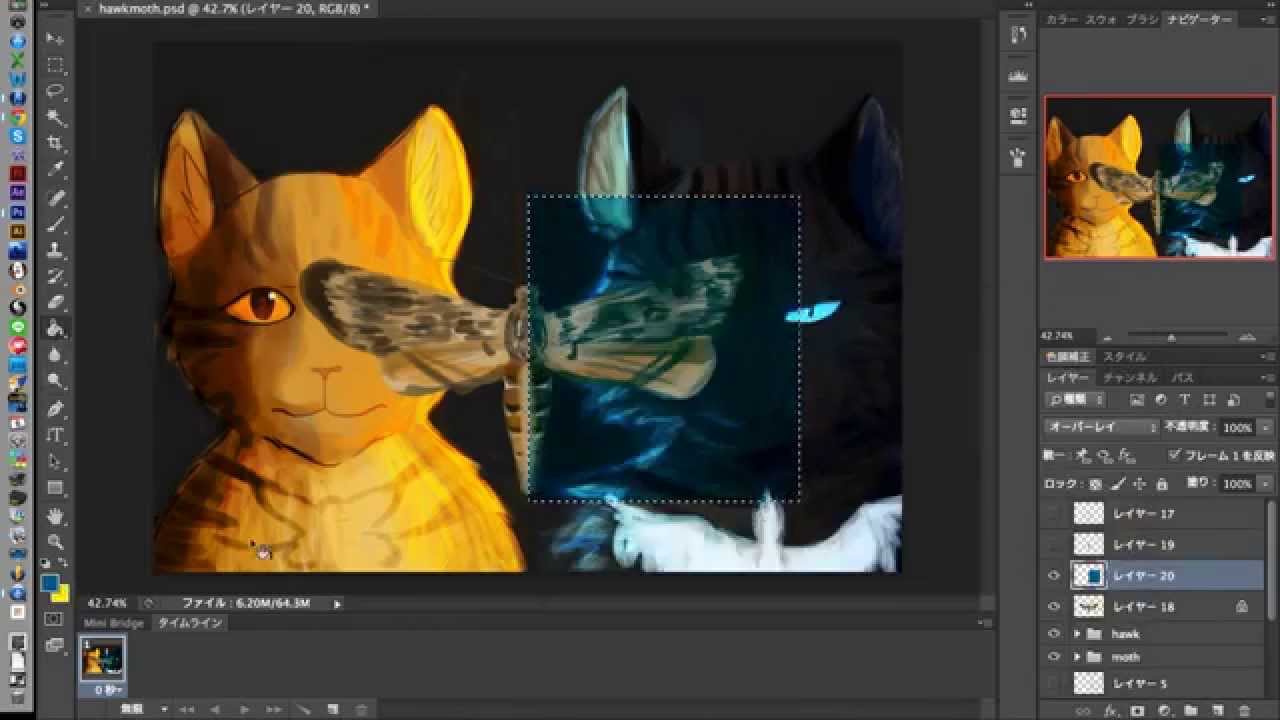This screenshot has width=1280, height=720.
Task: Open the Overlay blend mode dropdown
Action: click(x=1101, y=427)
